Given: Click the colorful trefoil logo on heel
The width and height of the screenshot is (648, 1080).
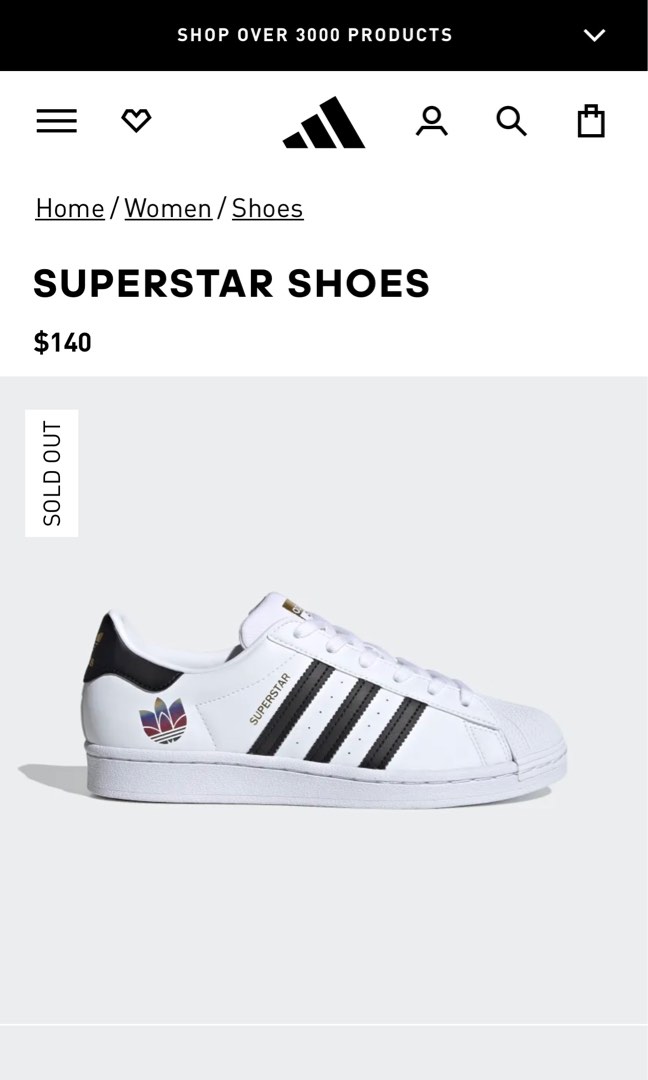Looking at the screenshot, I should point(163,720).
